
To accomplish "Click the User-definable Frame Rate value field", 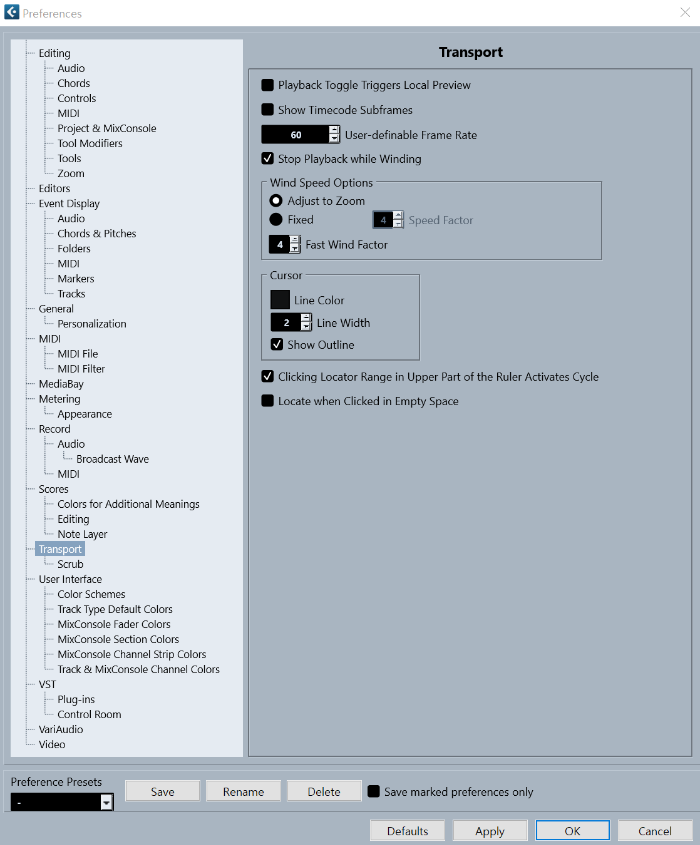I will pos(295,134).
